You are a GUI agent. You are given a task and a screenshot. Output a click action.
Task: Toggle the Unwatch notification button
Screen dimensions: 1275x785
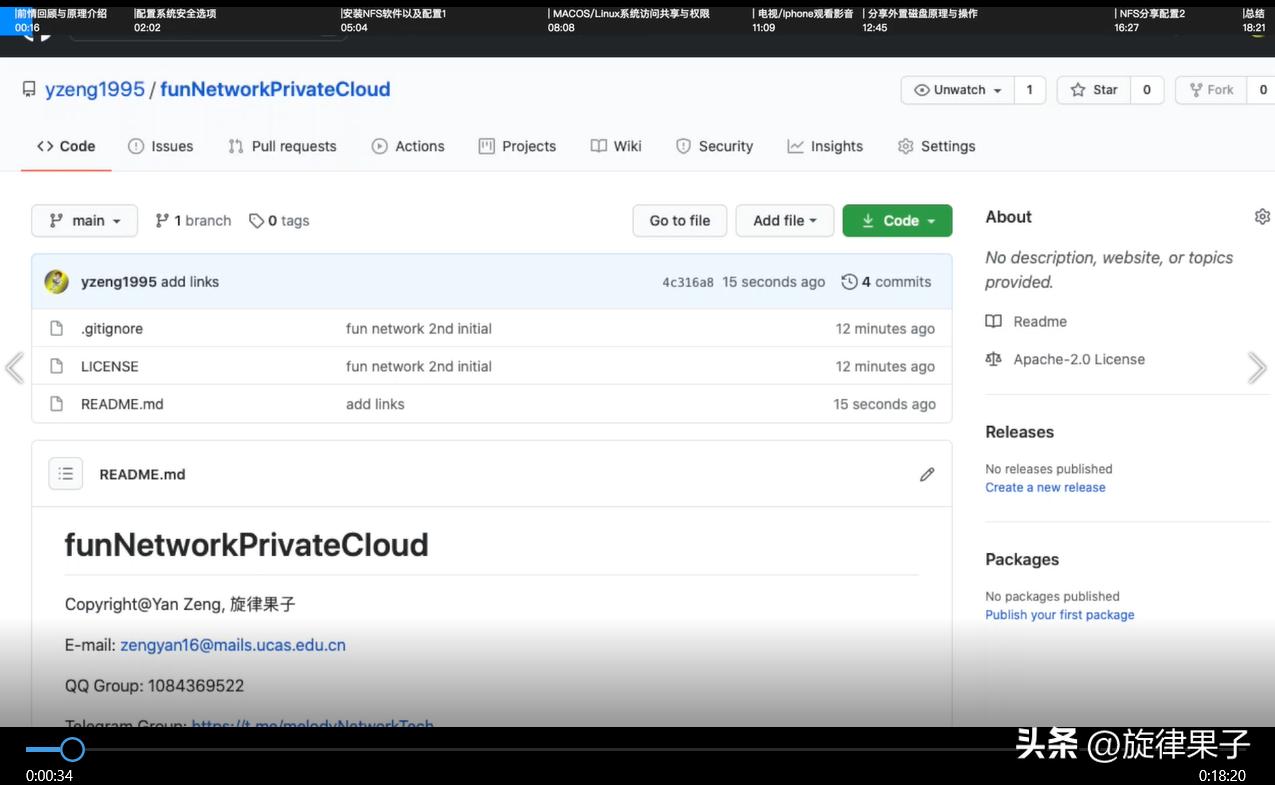coord(958,90)
